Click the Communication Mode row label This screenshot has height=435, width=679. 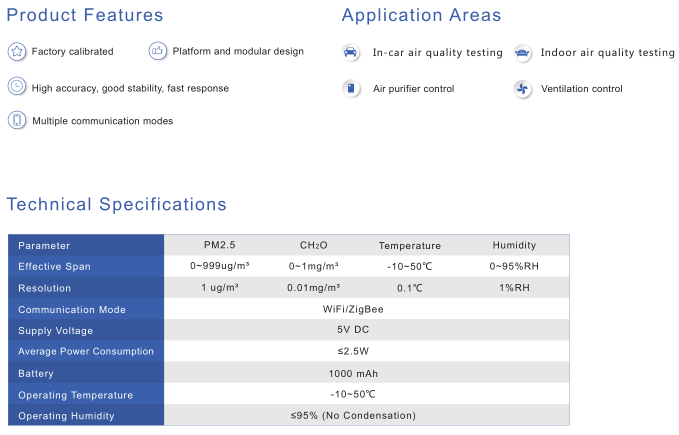pos(86,309)
